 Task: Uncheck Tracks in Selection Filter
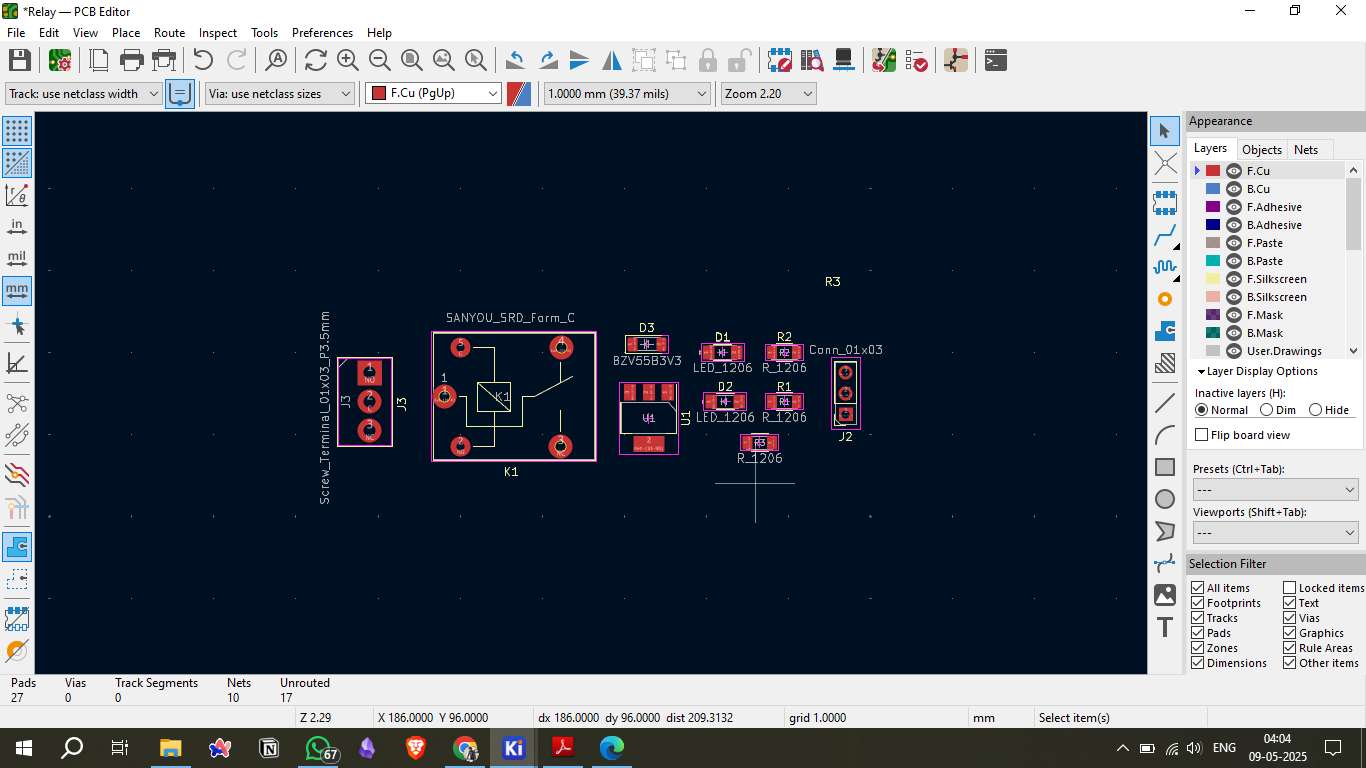coord(1198,618)
